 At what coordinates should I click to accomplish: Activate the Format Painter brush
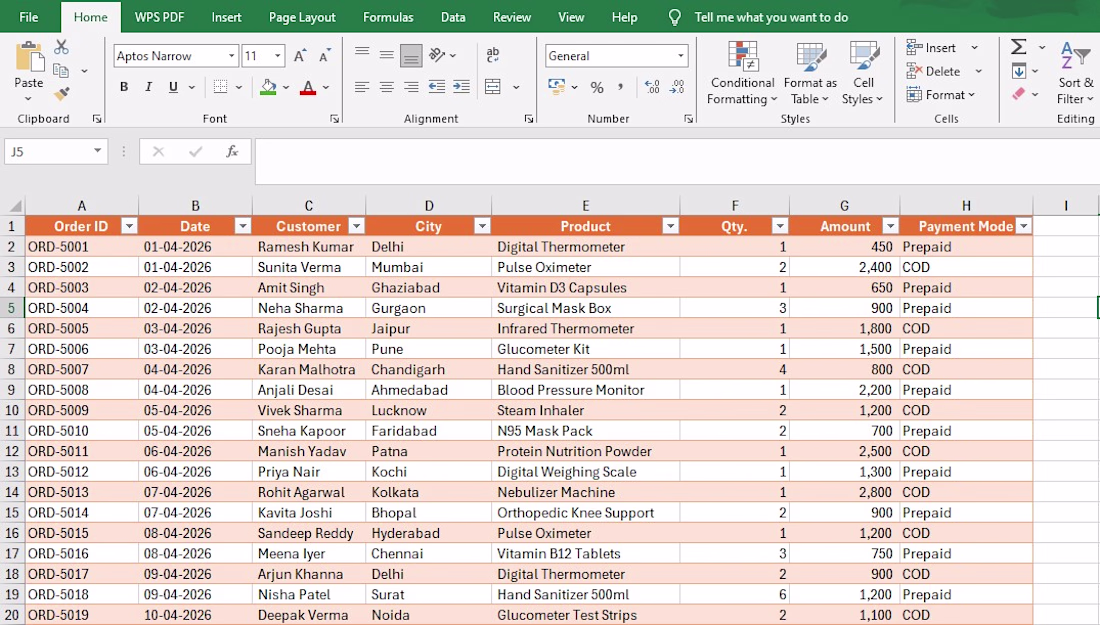point(62,93)
